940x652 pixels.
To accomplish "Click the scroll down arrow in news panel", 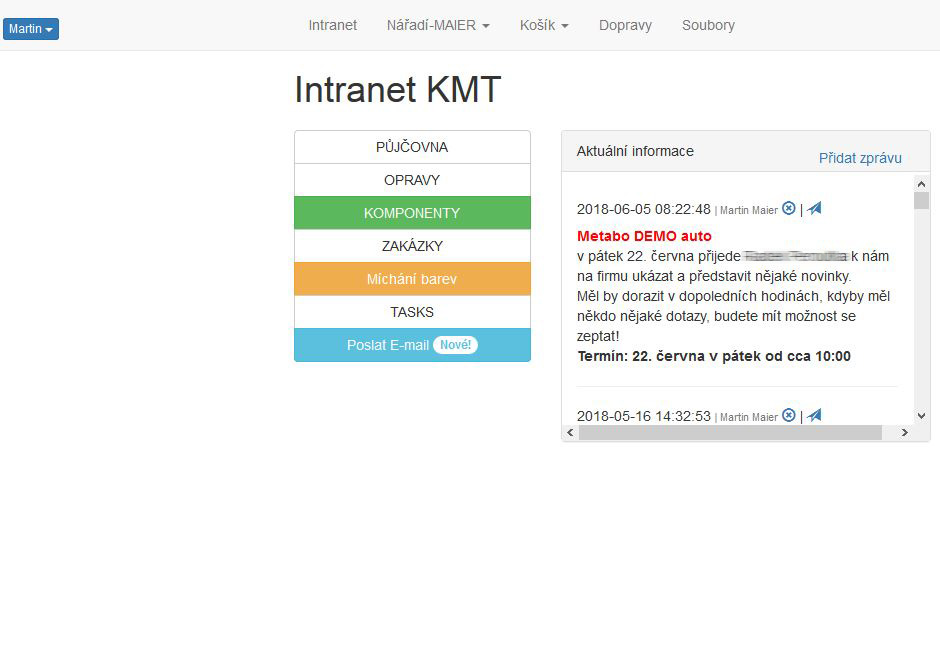I will (921, 416).
